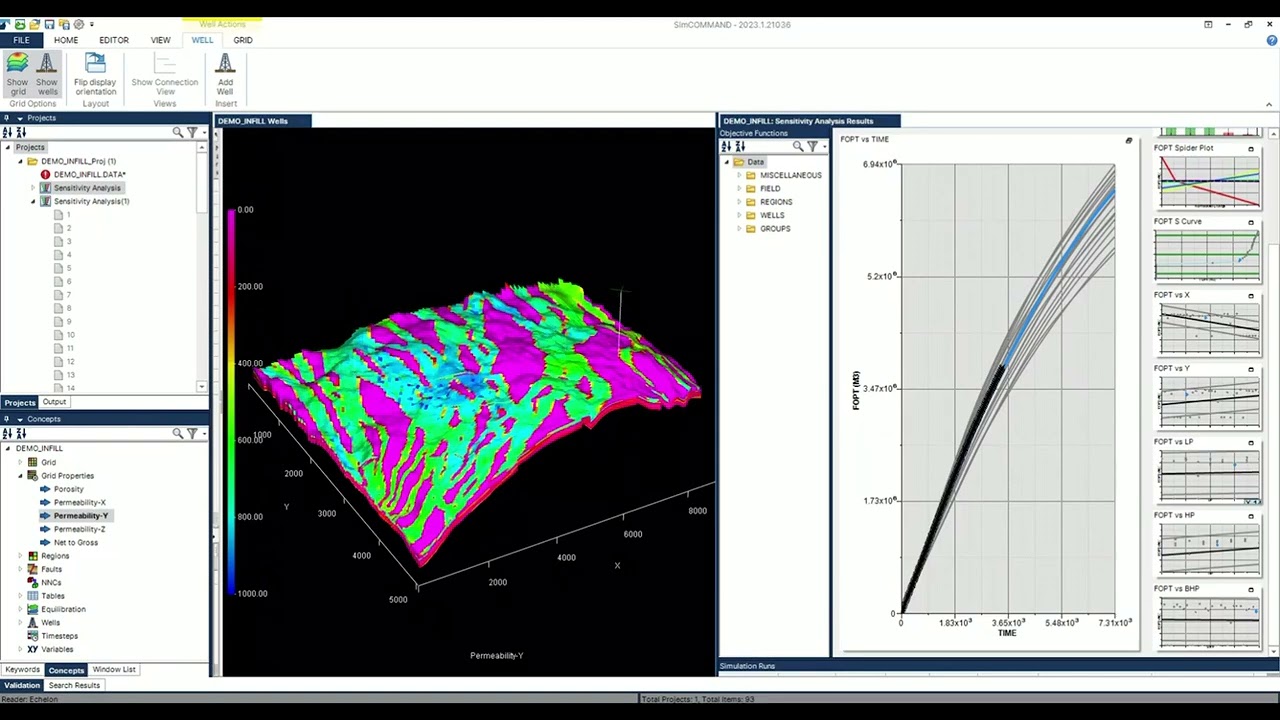Click search icon in Projects panel
This screenshot has width=1280, height=720.
tap(178, 132)
